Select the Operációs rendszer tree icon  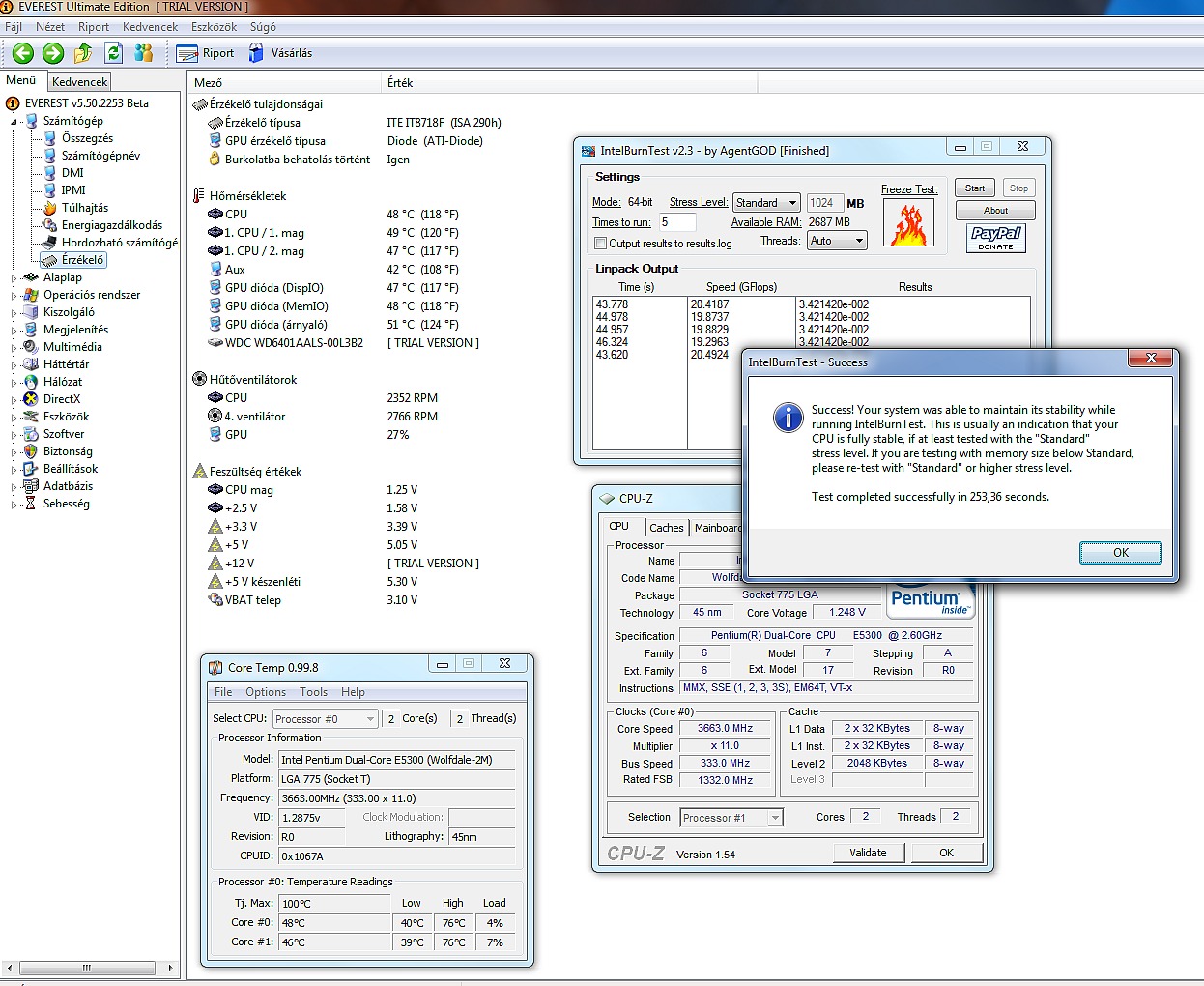click(x=31, y=295)
